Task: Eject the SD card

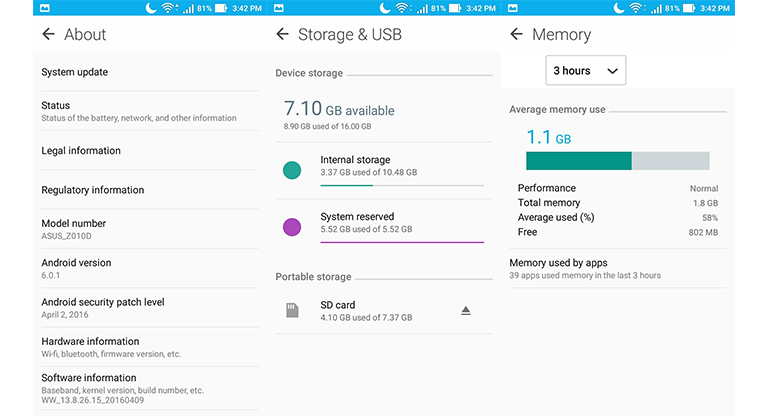Action: pyautogui.click(x=466, y=311)
